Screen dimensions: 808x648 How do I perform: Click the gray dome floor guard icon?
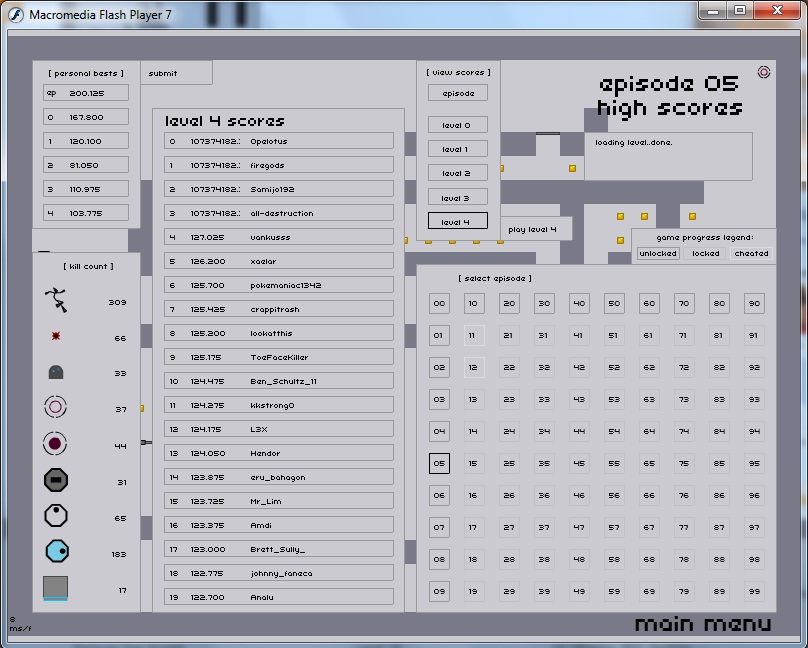(x=56, y=372)
